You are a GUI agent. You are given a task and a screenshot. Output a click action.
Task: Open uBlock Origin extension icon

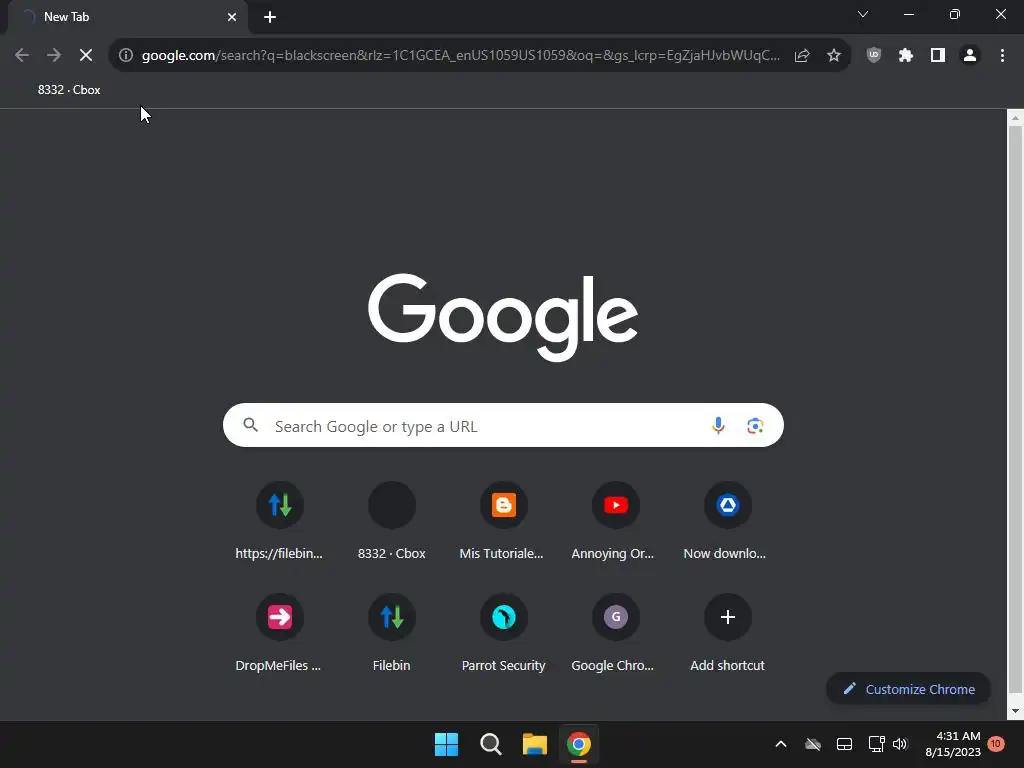pos(874,56)
